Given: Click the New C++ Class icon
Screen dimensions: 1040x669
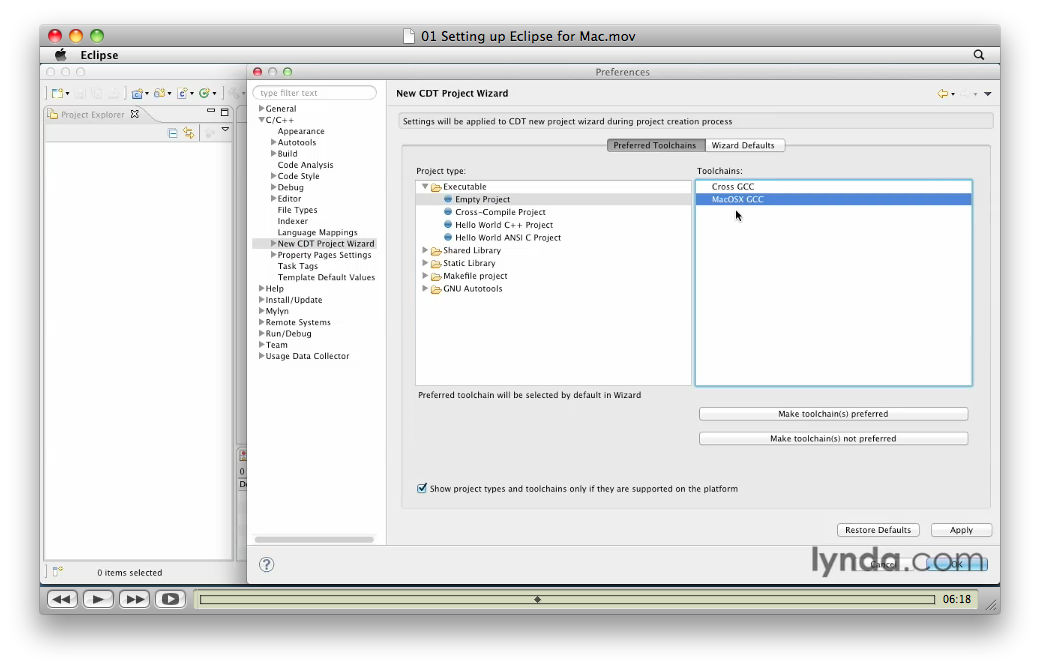Looking at the screenshot, I should click(x=205, y=93).
